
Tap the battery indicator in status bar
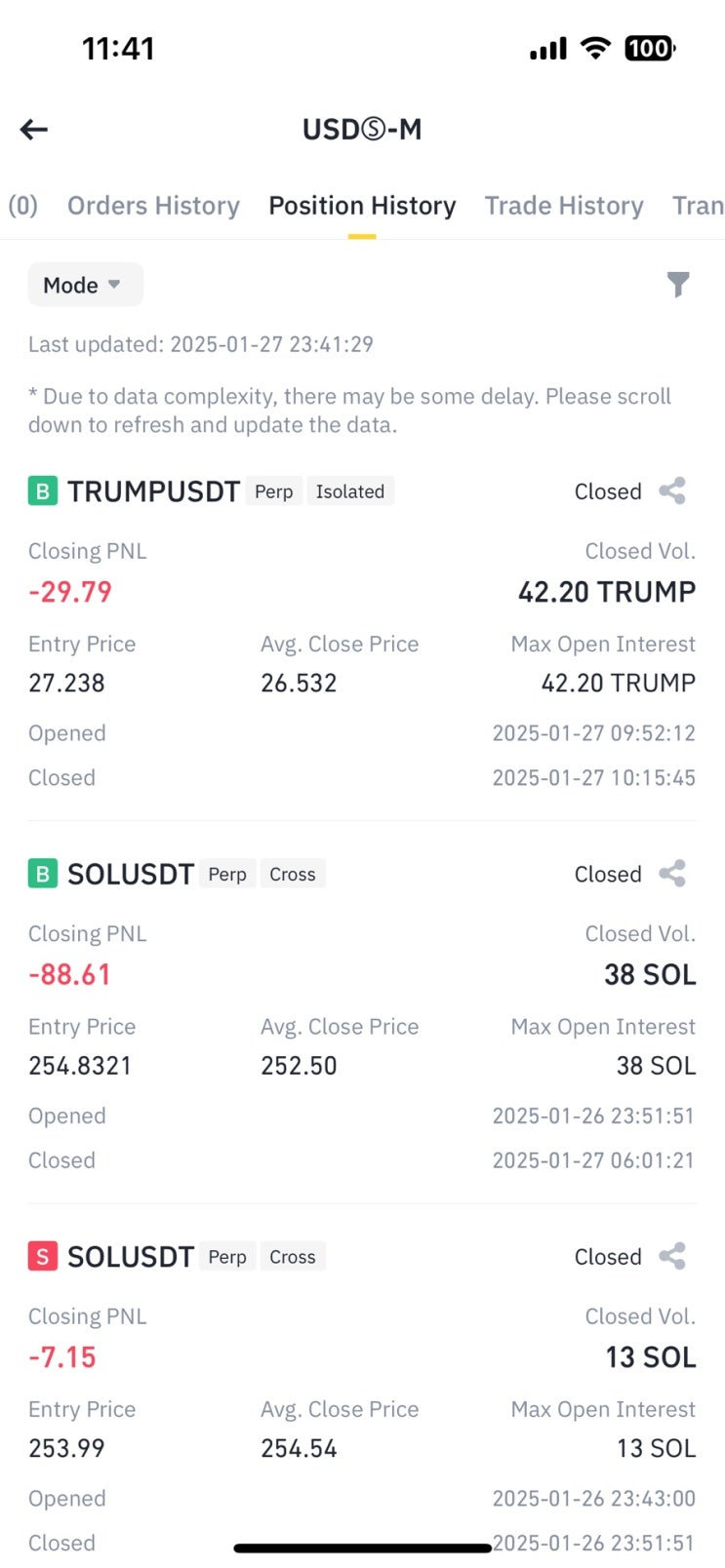tap(649, 48)
